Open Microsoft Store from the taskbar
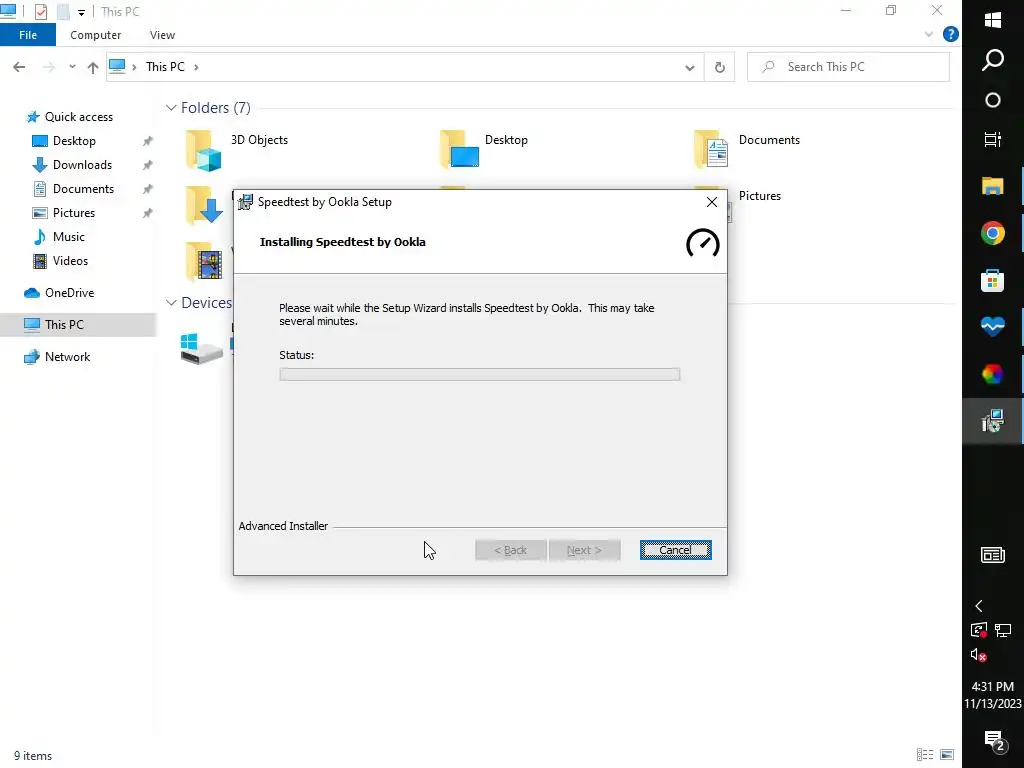This screenshot has height=768, width=1024. 993,281
